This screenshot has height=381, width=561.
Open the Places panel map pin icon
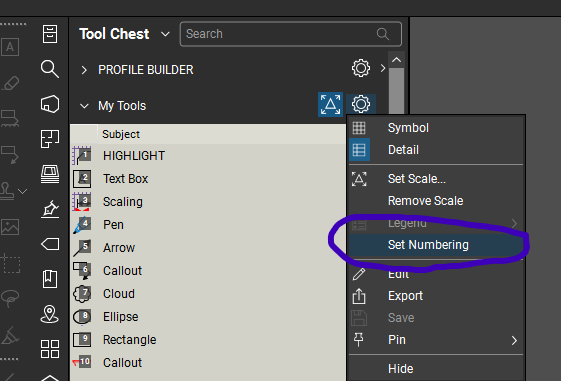[x=50, y=314]
